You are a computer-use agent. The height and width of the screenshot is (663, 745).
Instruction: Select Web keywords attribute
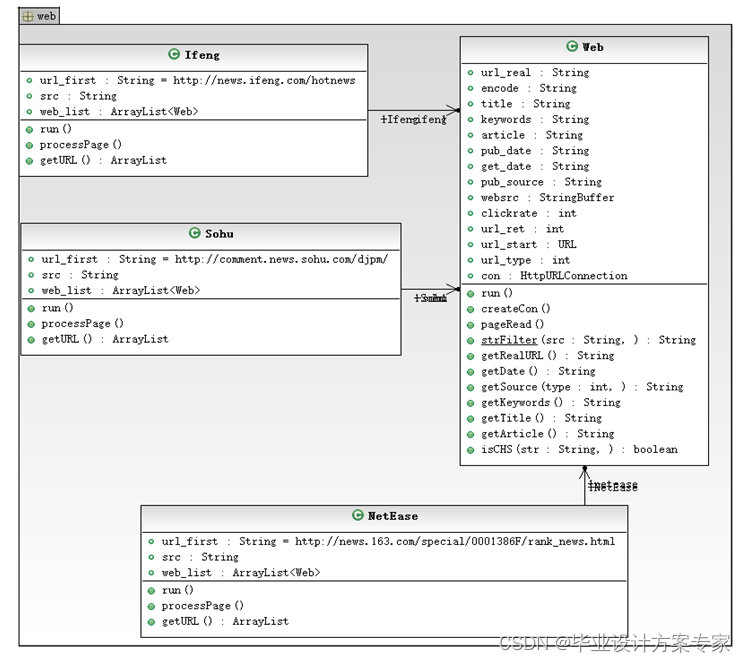(535, 120)
